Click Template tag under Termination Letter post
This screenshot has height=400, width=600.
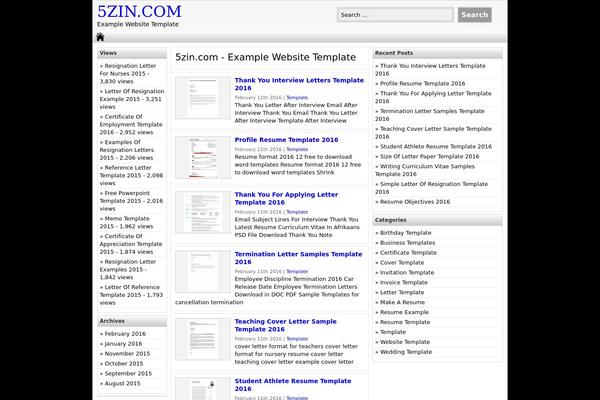[x=297, y=271]
